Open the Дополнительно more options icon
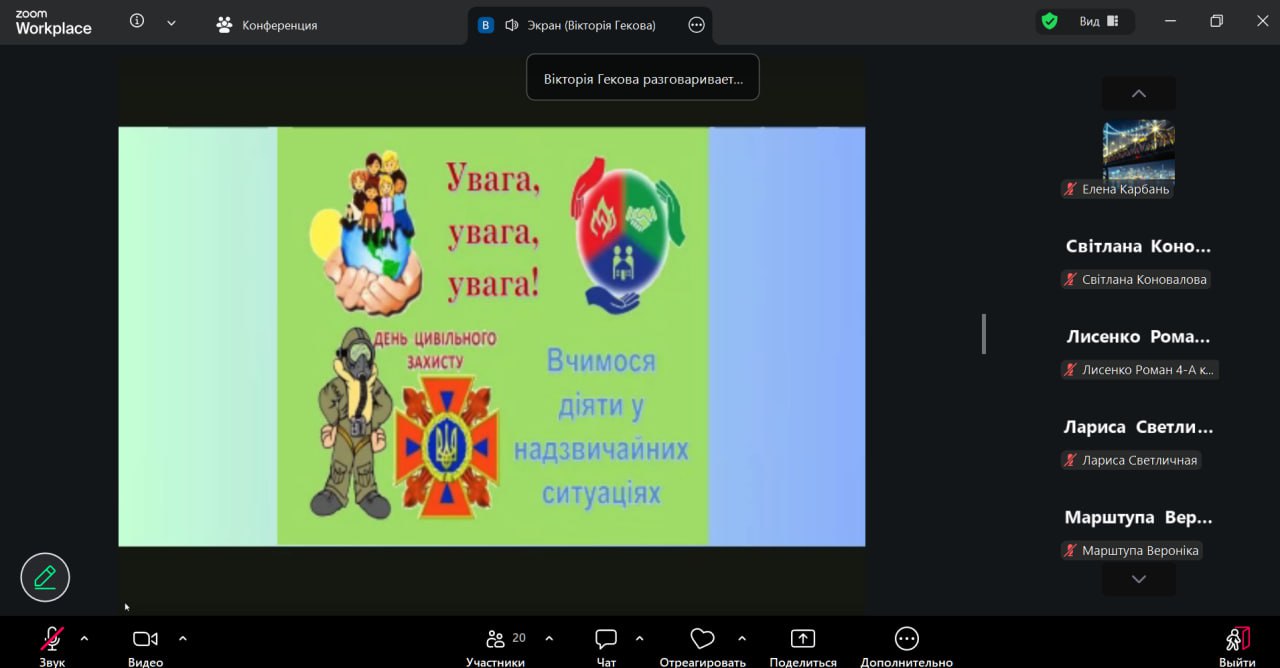 (906, 640)
